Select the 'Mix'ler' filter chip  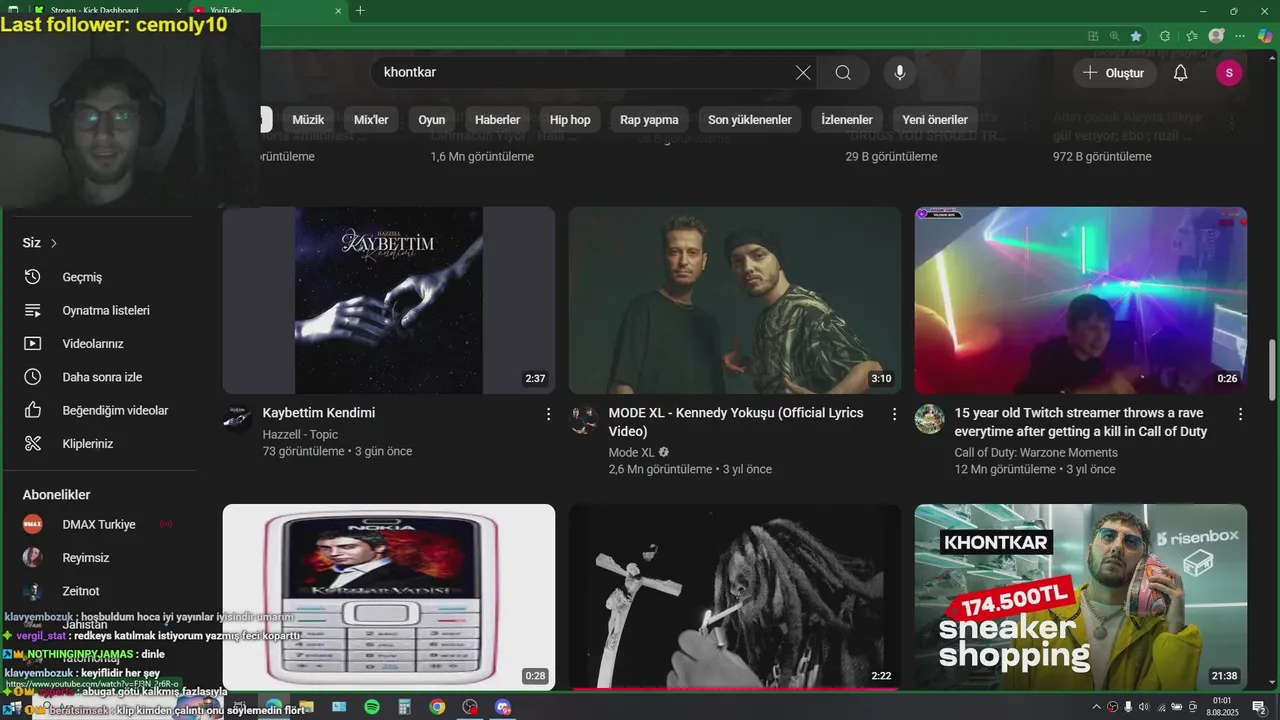click(x=371, y=120)
